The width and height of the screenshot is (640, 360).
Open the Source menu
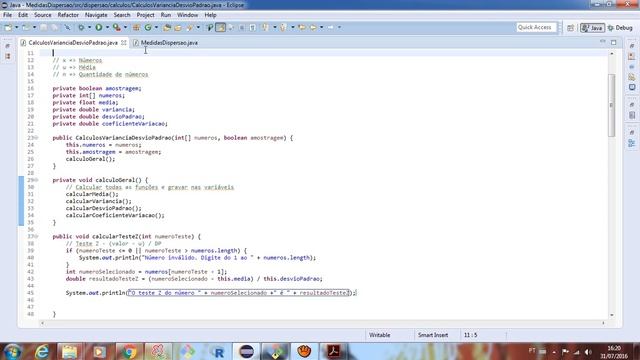(x=43, y=15)
